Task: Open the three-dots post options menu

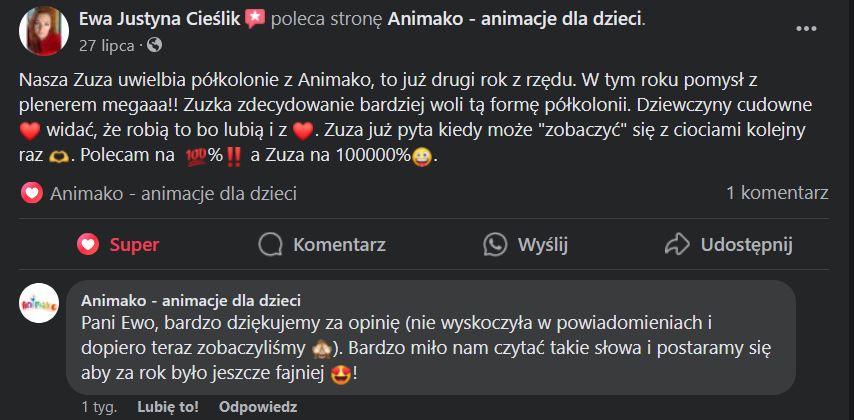Action: pos(806,28)
